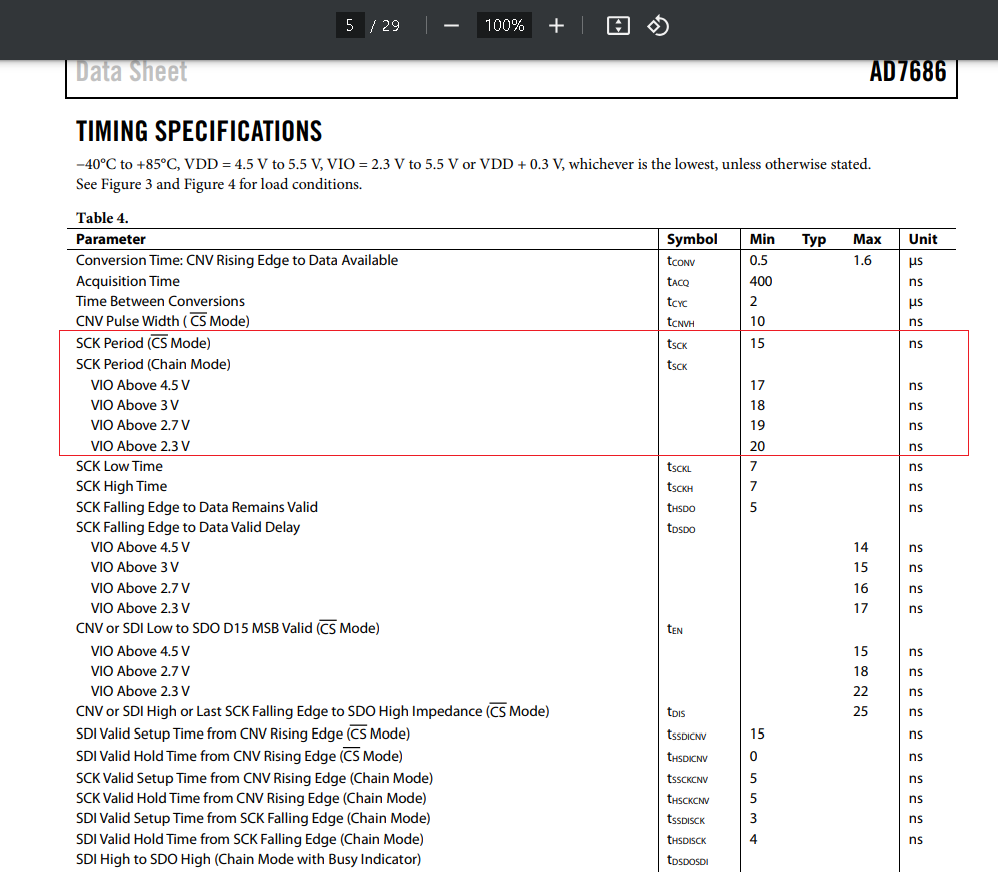Click the Parameter column header
The width and height of the screenshot is (998, 872).
point(111,239)
